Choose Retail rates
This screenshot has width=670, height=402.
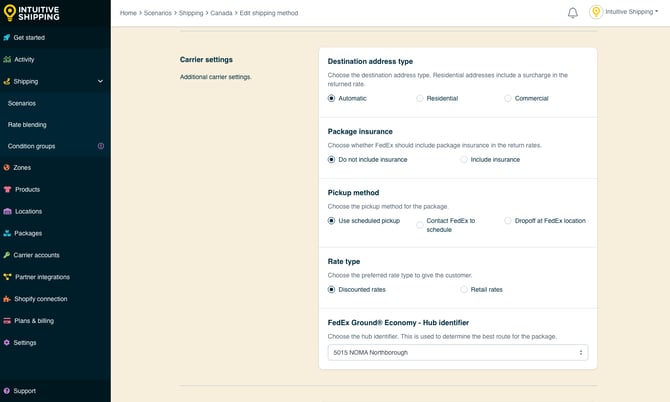click(x=464, y=289)
